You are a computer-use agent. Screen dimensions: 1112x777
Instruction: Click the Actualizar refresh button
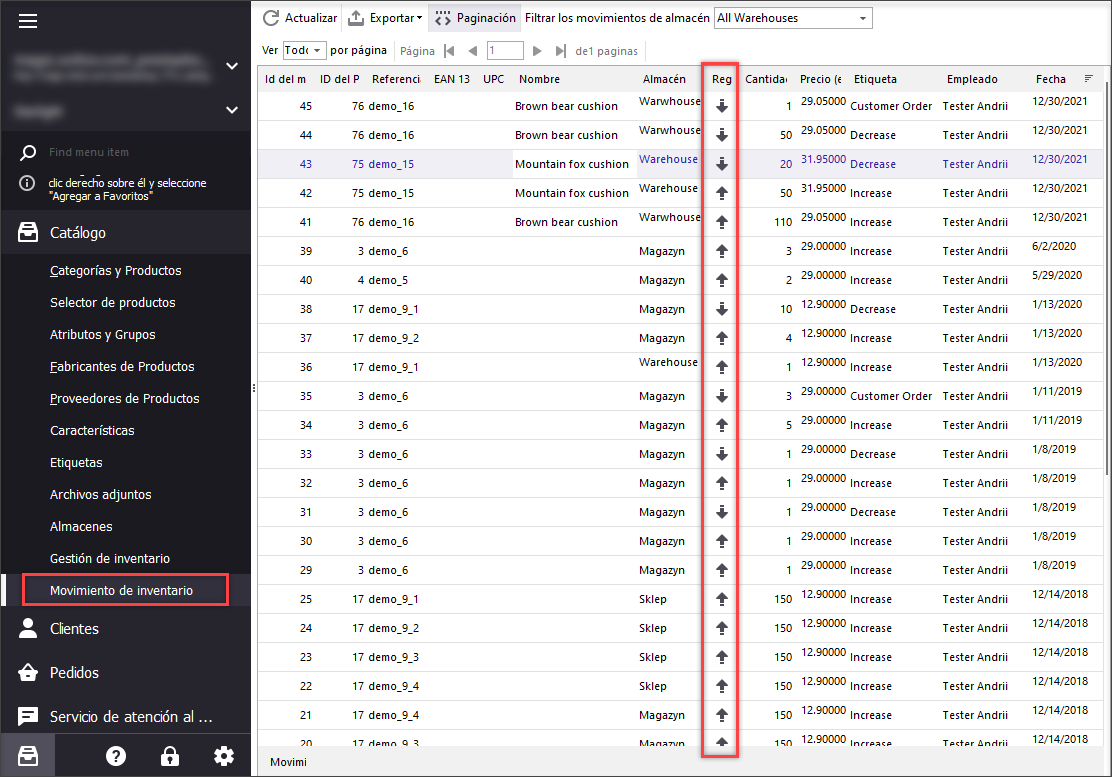(x=300, y=18)
